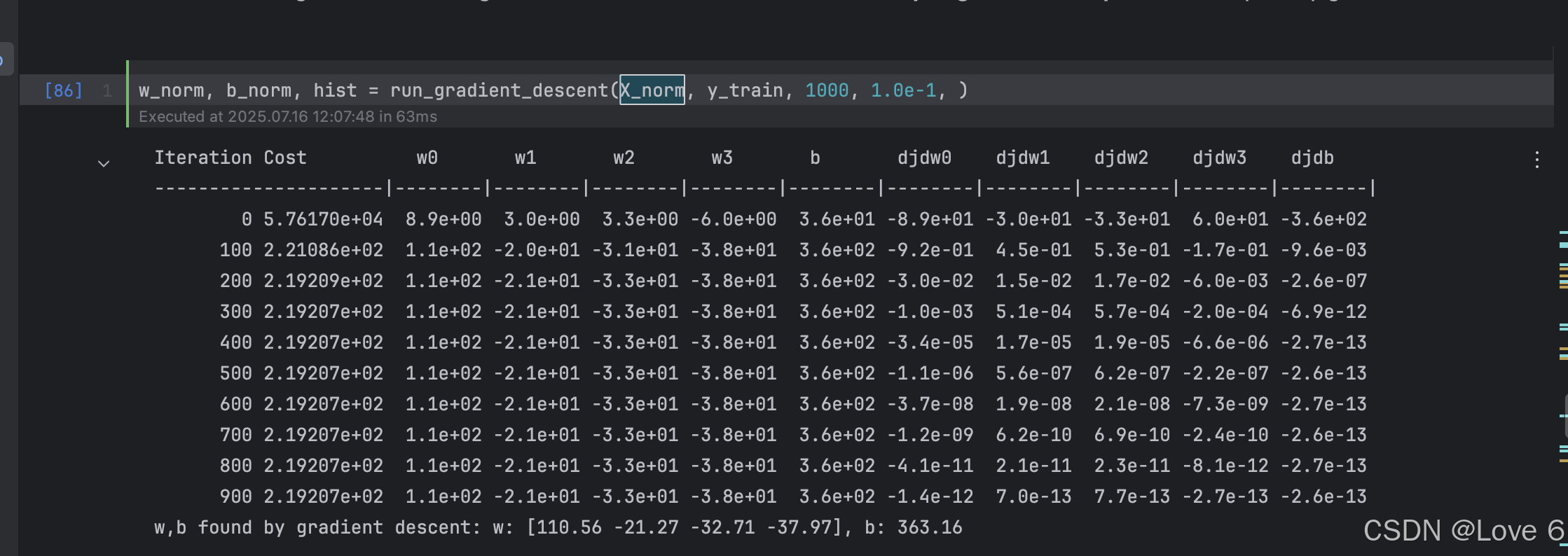This screenshot has height=556, width=1568.
Task: Click the cost value 2.19209e+02
Action: tap(323, 281)
